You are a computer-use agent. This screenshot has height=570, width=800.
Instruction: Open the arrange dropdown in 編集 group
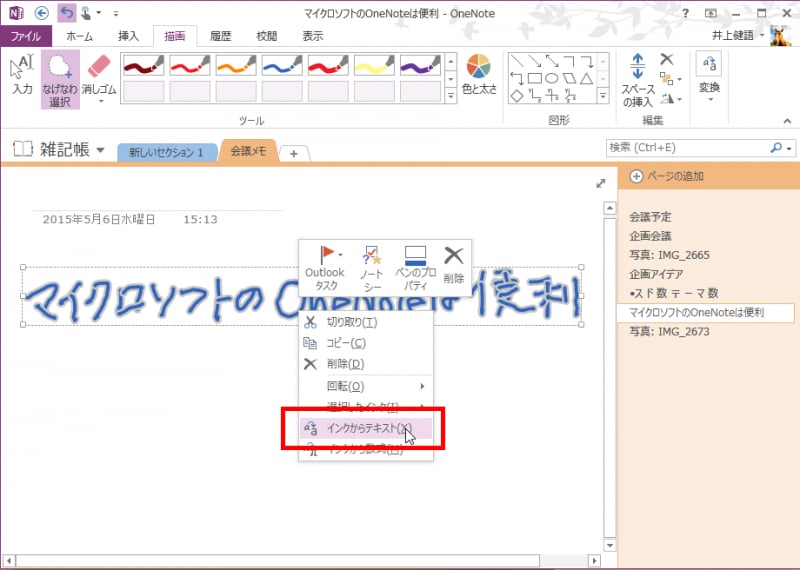coord(670,79)
